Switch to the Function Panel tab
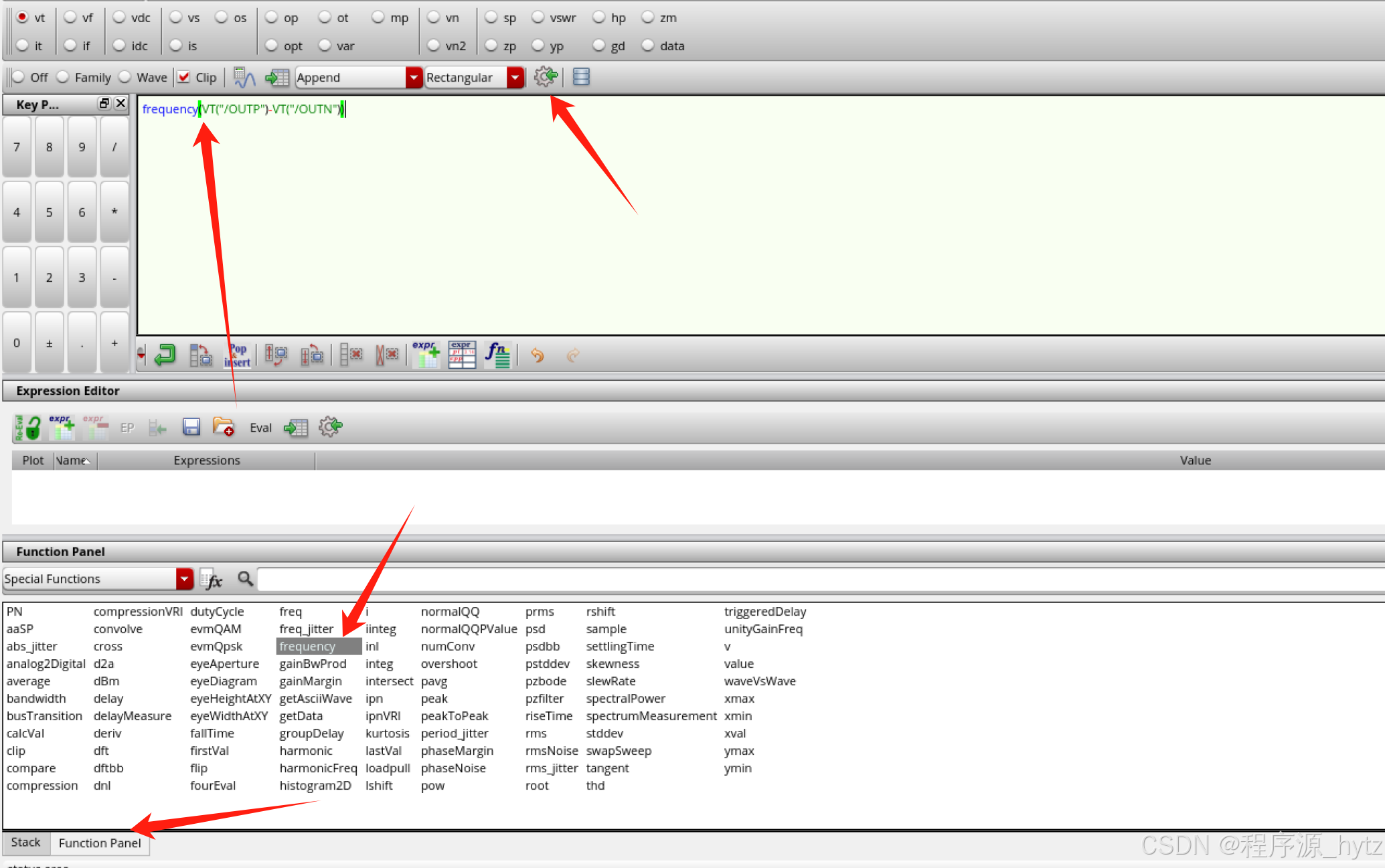Viewport: 1385px width, 868px height. tap(100, 843)
